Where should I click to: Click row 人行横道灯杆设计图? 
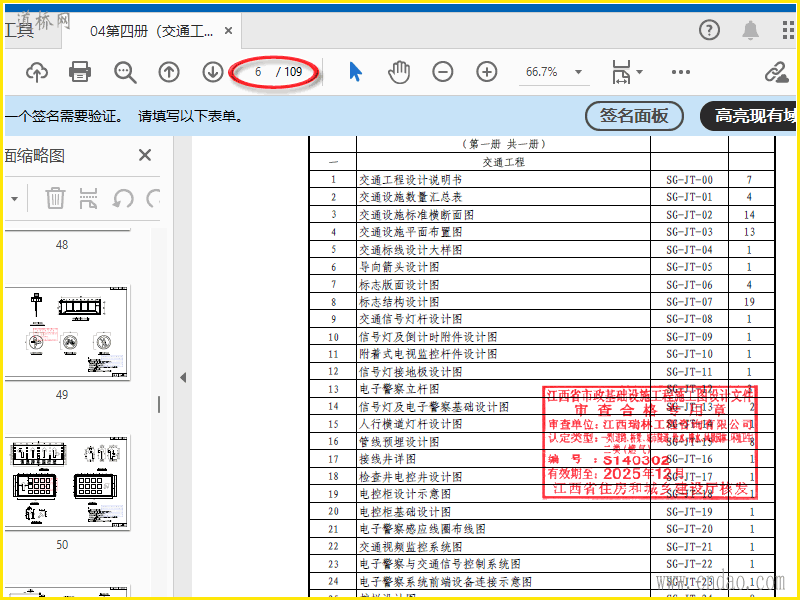(x=541, y=424)
